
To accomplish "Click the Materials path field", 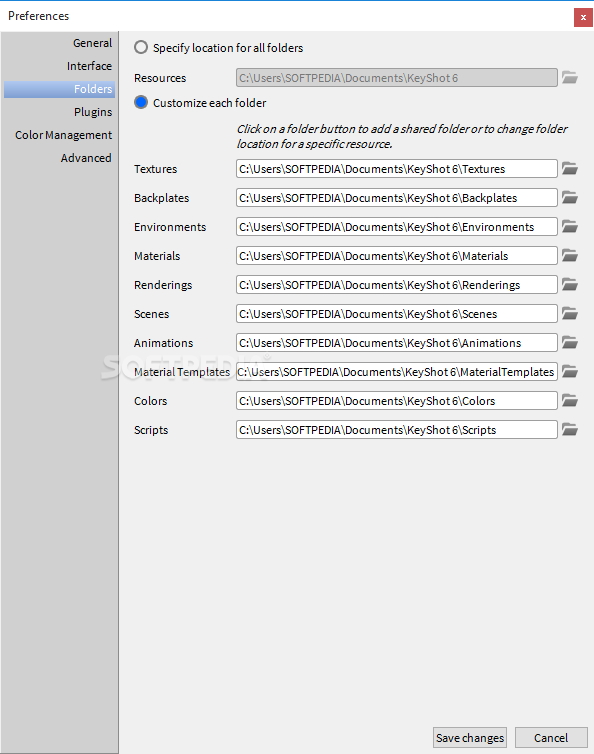I will click(397, 256).
